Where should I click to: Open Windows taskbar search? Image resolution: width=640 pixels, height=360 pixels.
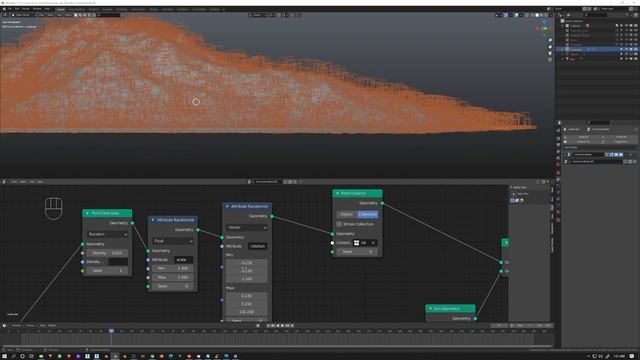click(13, 356)
